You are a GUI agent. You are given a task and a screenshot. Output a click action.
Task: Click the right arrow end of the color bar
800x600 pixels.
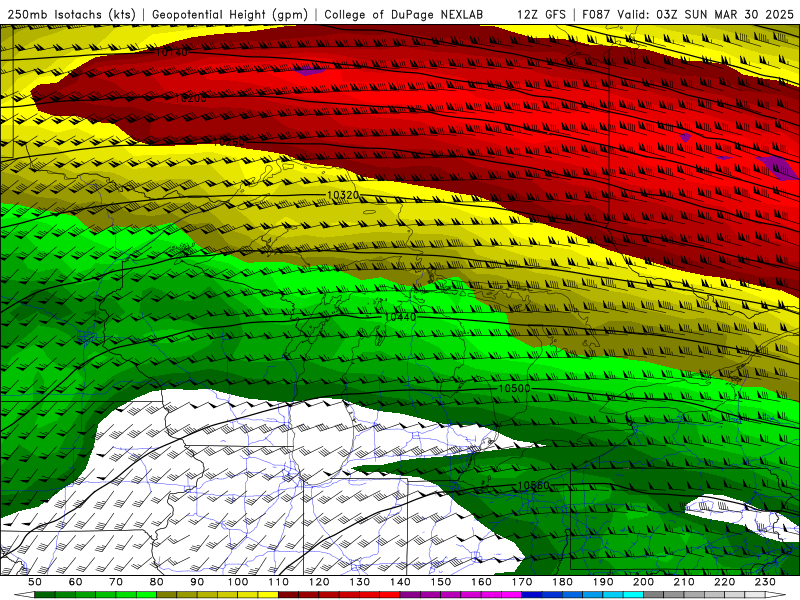point(776,595)
